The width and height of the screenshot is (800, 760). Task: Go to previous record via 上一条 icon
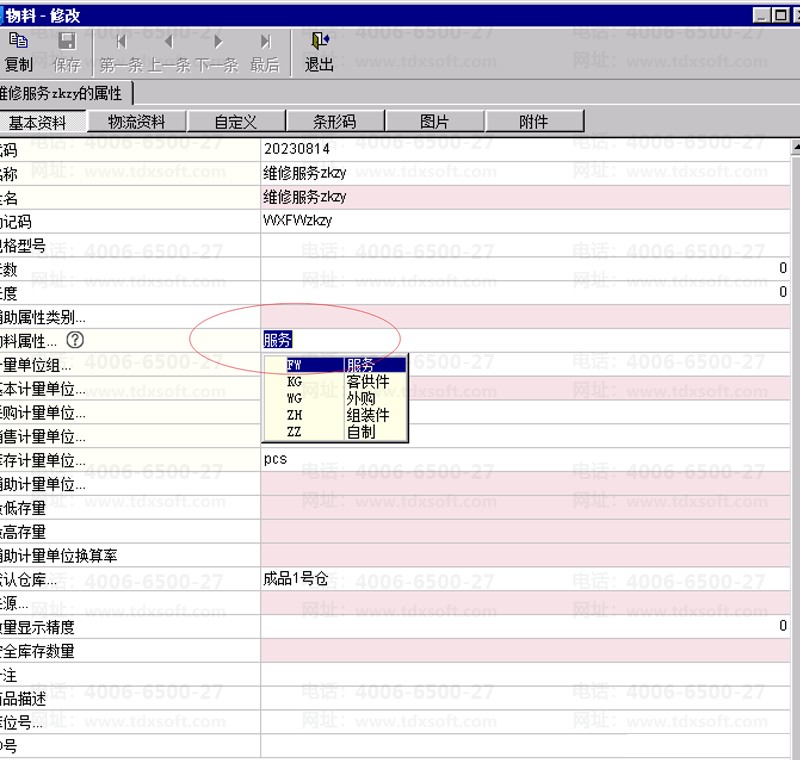point(168,41)
